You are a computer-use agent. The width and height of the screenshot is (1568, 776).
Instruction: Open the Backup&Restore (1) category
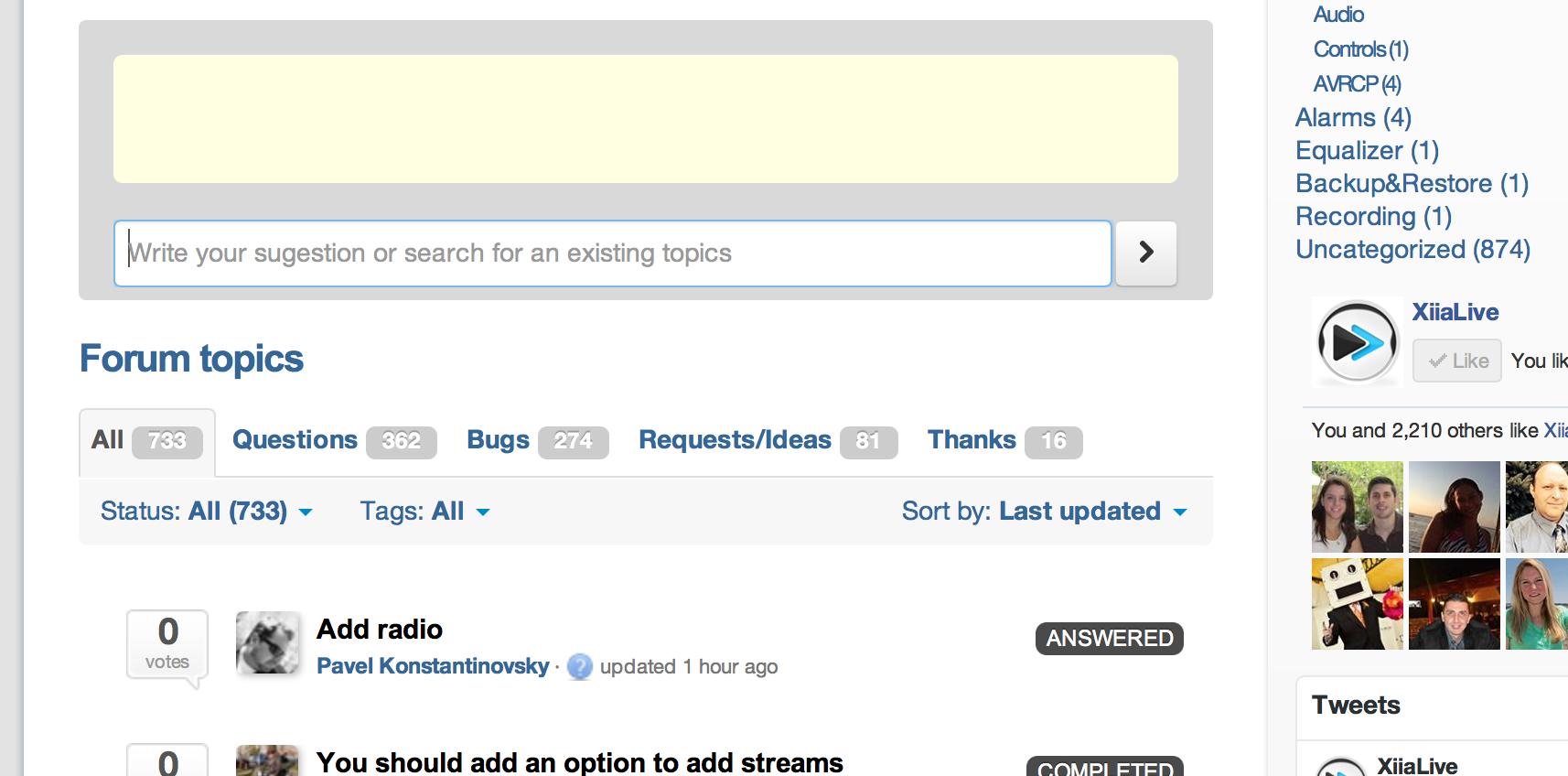[1412, 183]
